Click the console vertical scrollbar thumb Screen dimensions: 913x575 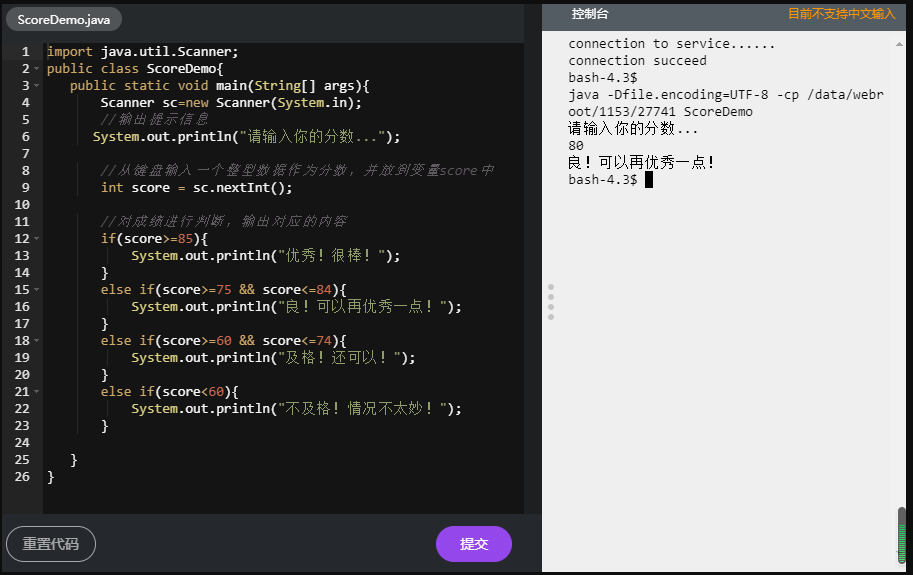coord(901,535)
